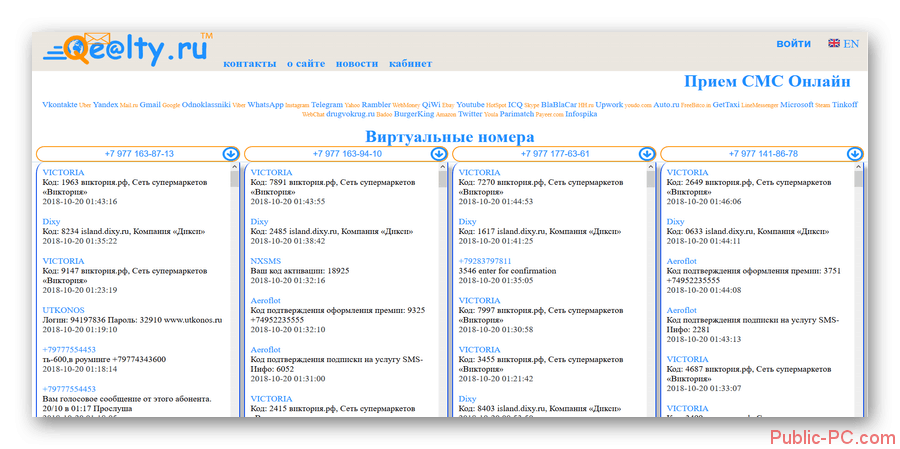The image size is (900, 449).
Task: Click scrollbar of the first messages column
Action: pyautogui.click(x=235, y=290)
